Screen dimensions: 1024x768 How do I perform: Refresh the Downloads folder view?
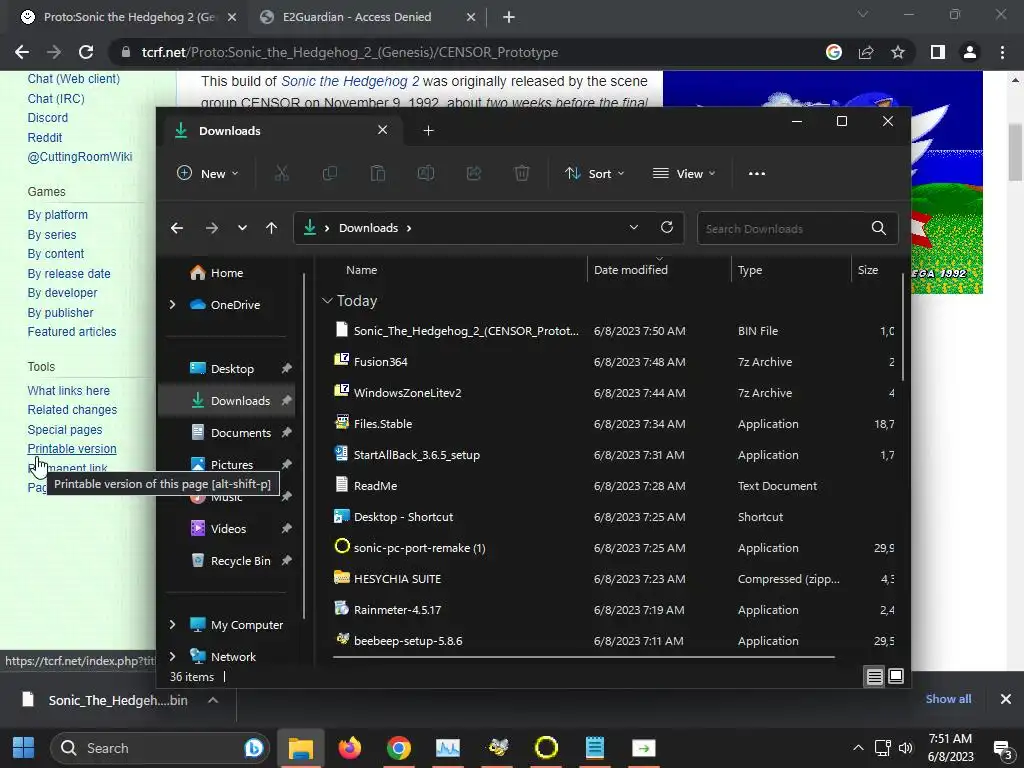[x=667, y=227]
